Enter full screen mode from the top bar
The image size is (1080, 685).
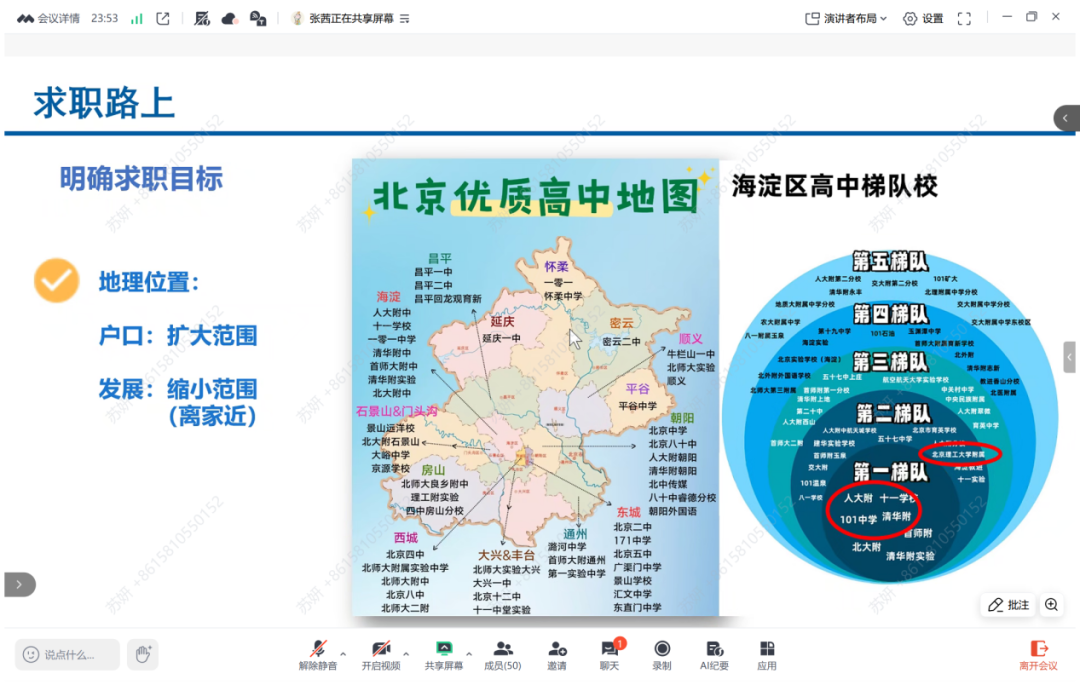[964, 18]
